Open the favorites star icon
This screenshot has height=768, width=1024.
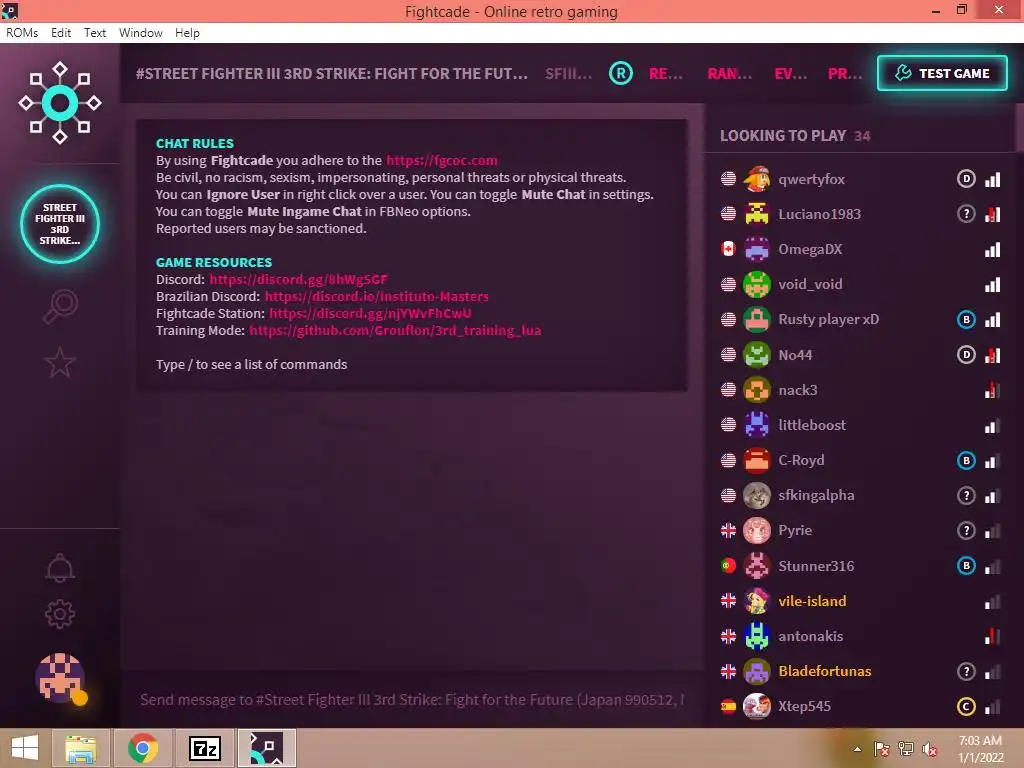click(59, 362)
